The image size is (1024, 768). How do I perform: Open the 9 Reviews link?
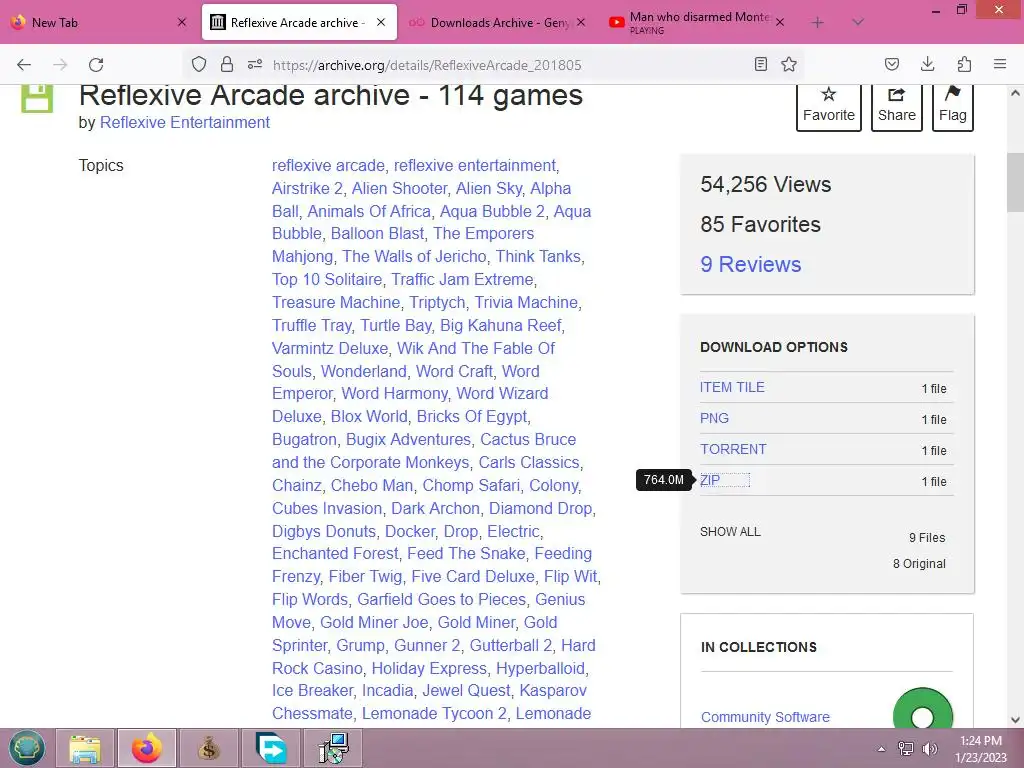(x=750, y=264)
